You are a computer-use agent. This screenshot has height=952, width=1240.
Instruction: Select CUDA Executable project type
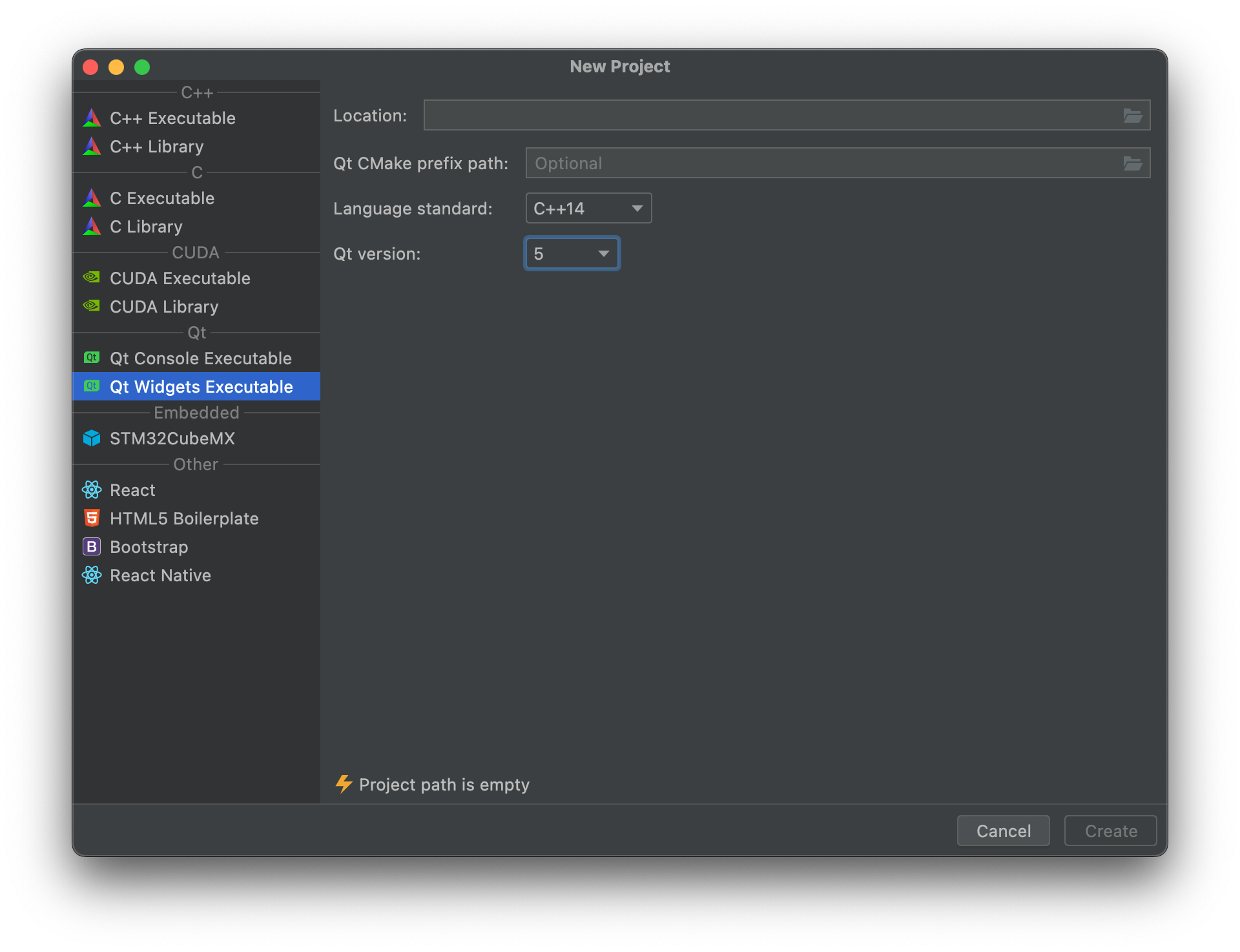pos(196,278)
